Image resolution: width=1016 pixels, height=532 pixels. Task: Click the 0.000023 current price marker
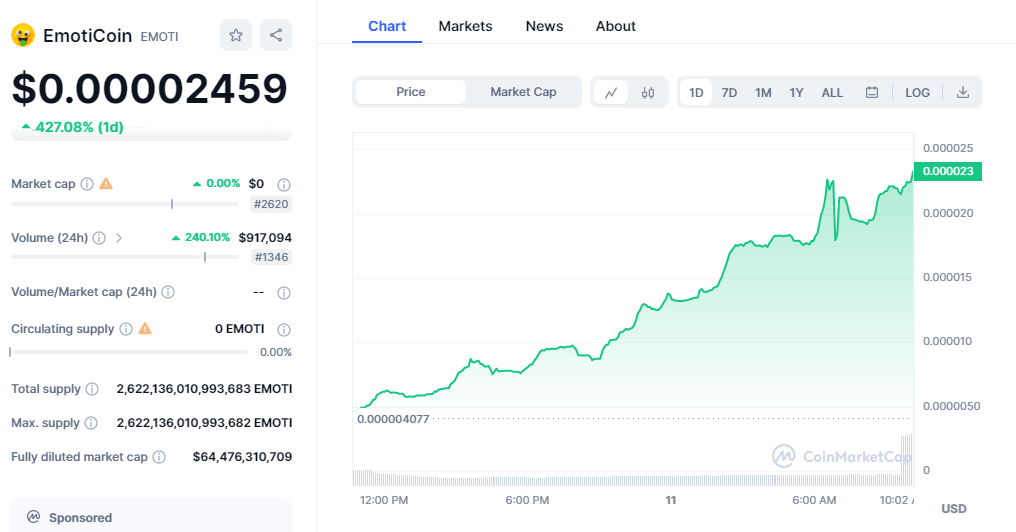(948, 171)
